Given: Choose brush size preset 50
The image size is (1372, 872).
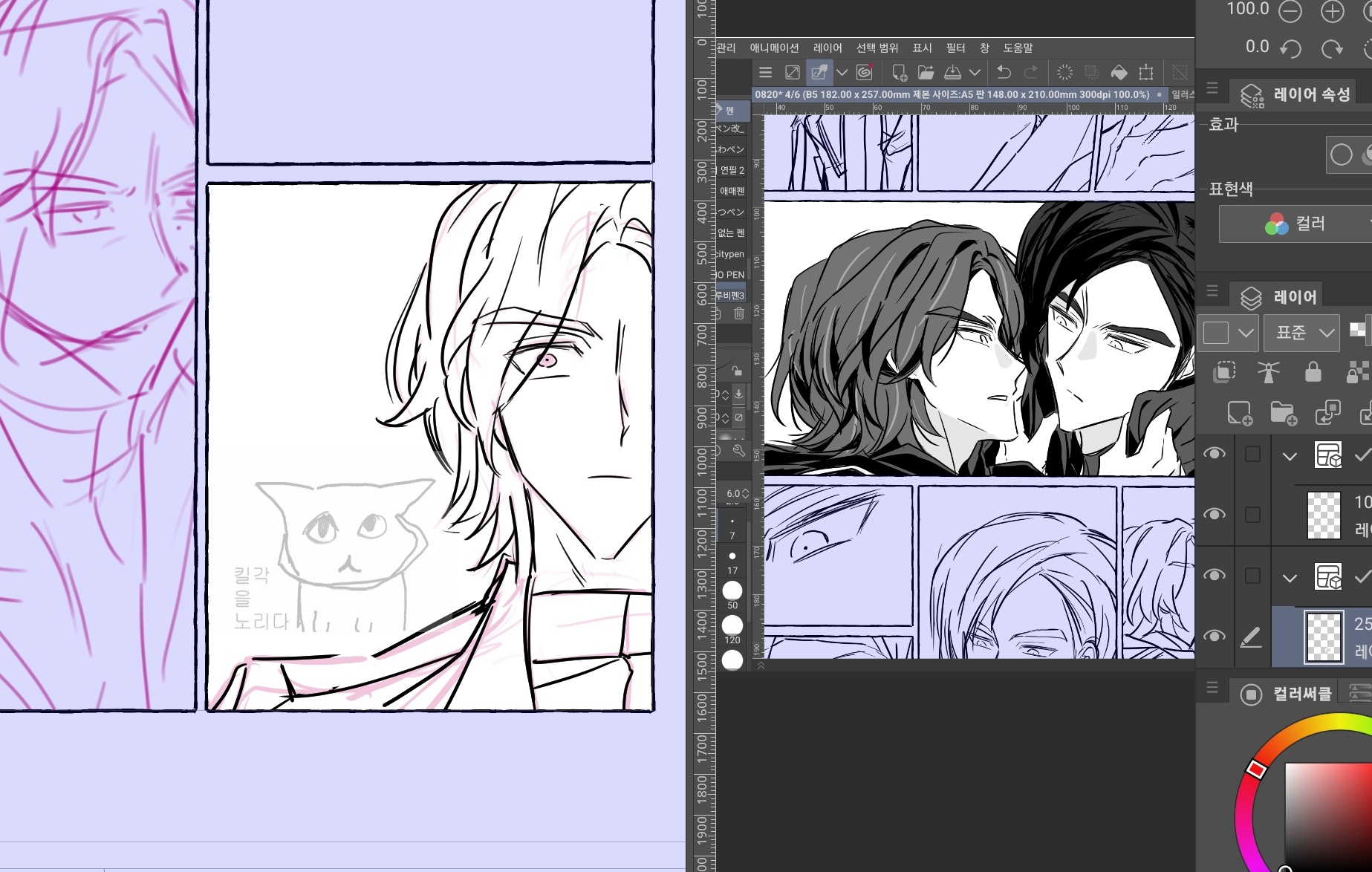Looking at the screenshot, I should coord(732,594).
